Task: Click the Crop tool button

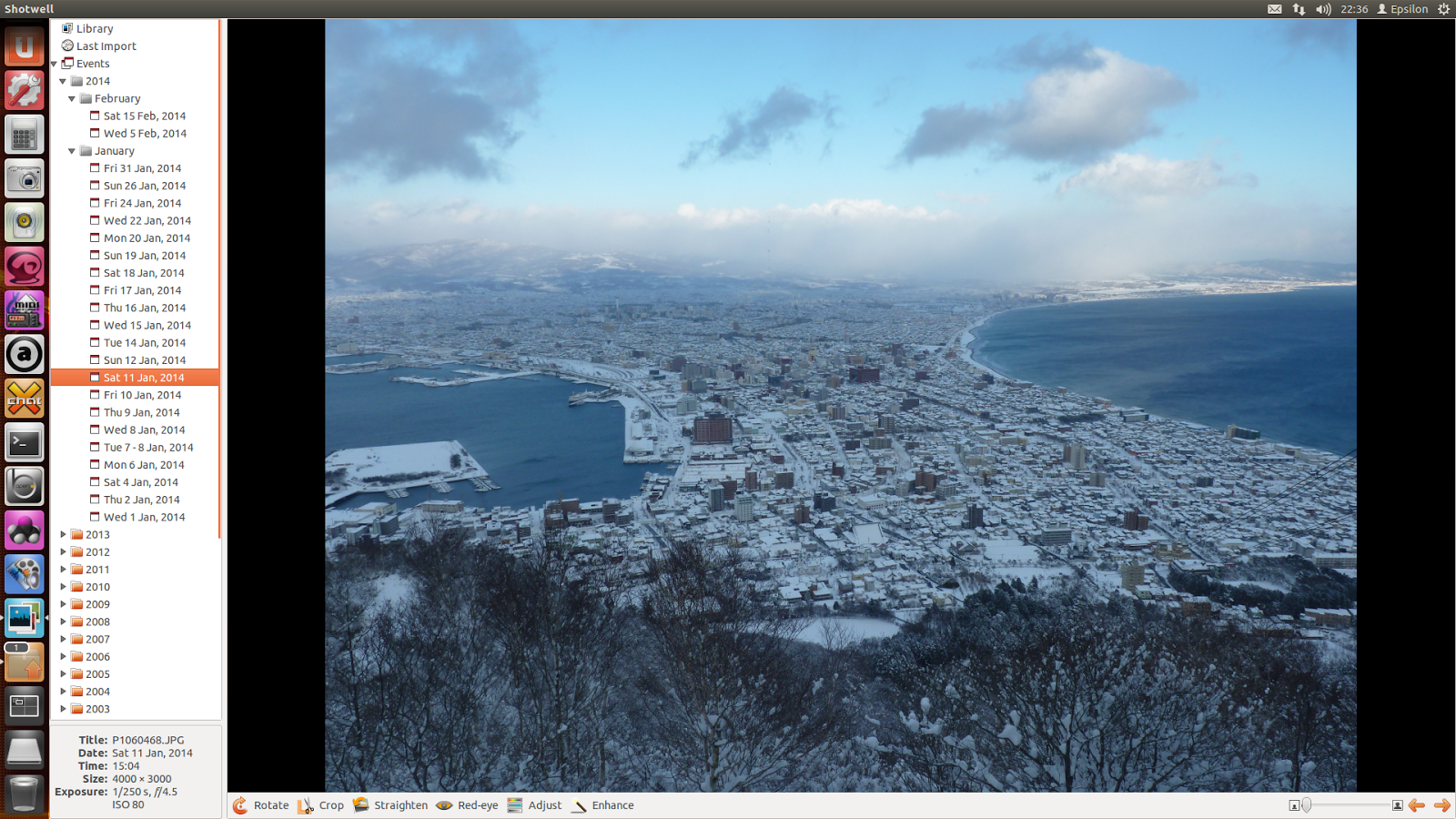Action: click(x=320, y=805)
